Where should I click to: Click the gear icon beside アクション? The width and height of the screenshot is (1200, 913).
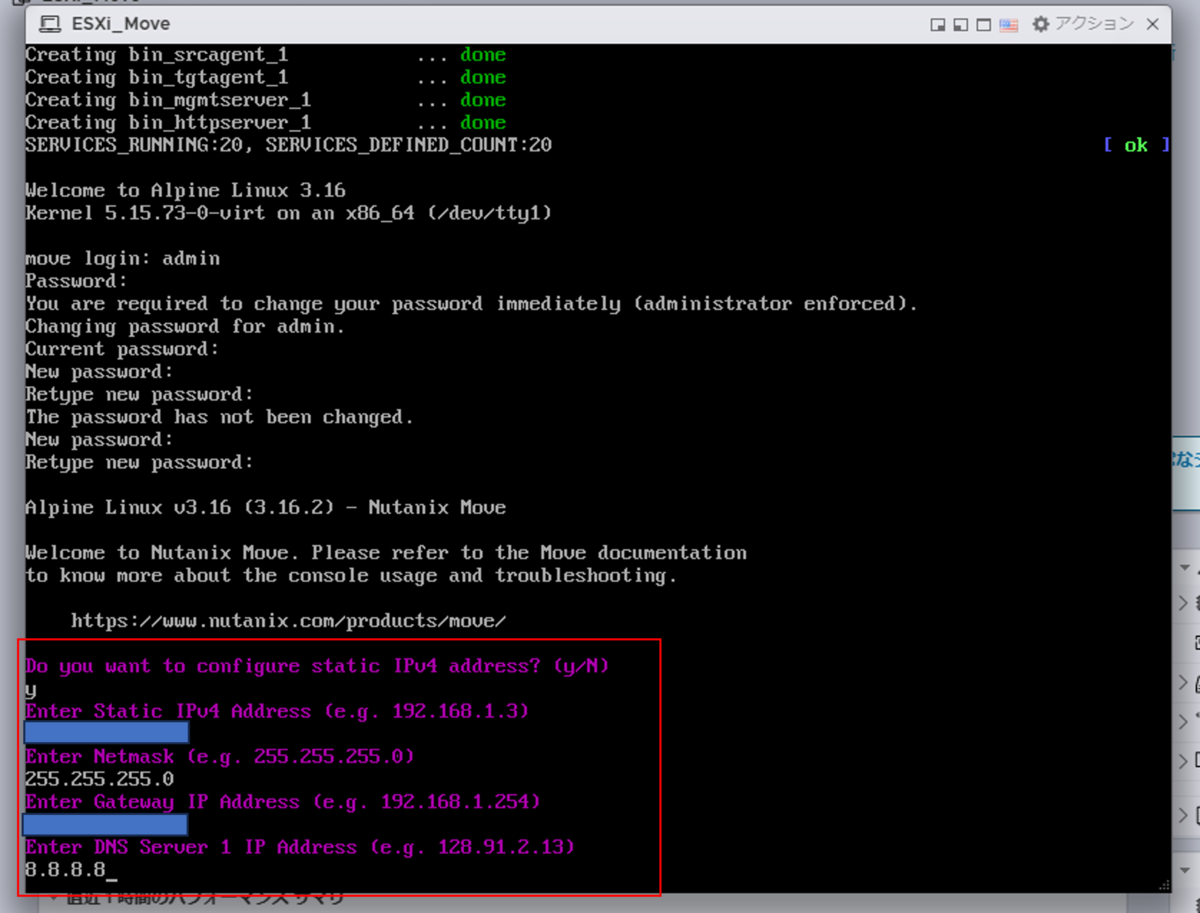(1041, 24)
